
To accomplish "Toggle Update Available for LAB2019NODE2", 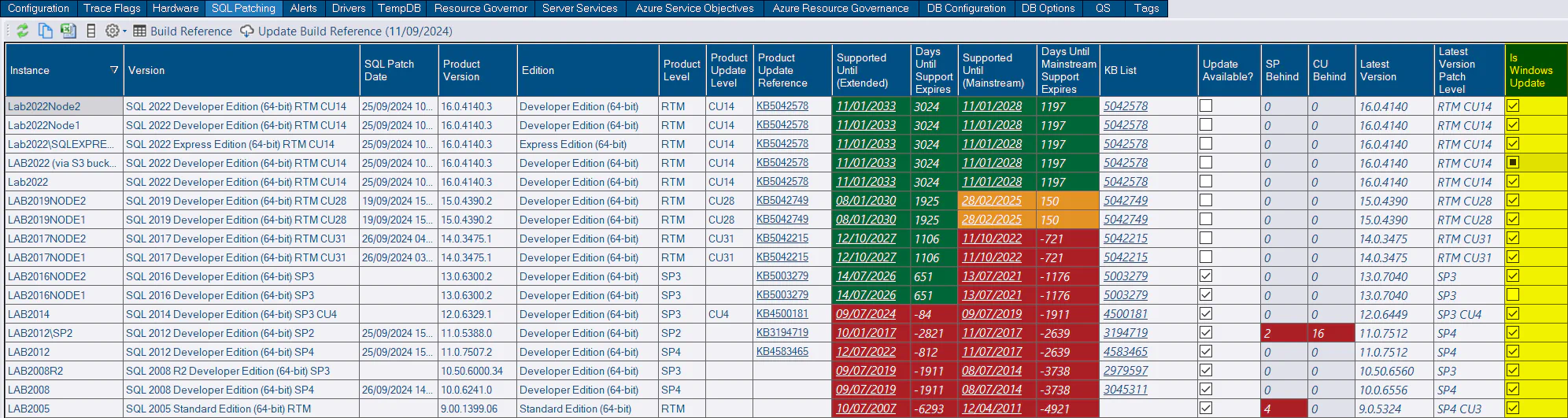I will click(x=1206, y=200).
